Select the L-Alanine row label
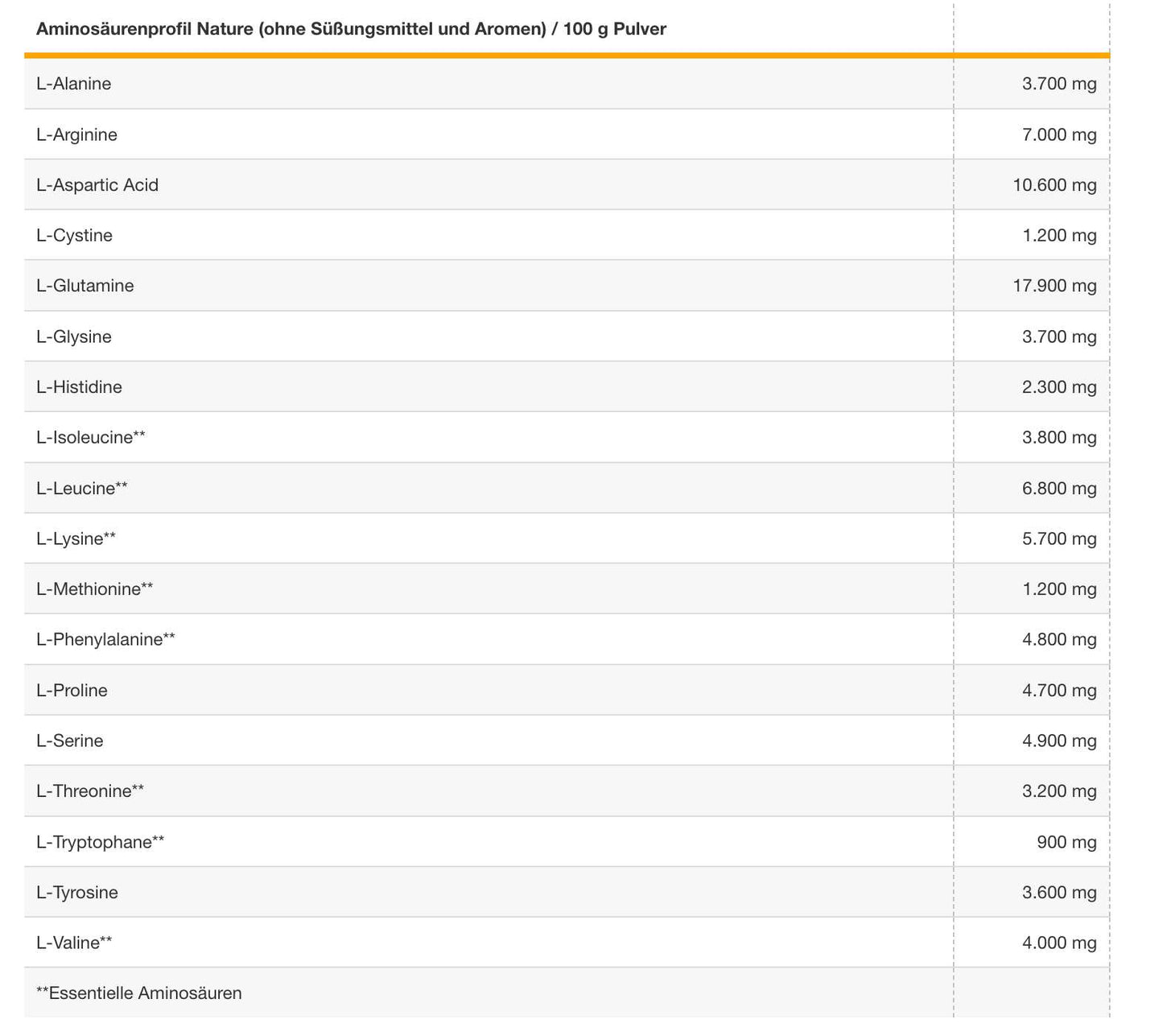 click(74, 84)
